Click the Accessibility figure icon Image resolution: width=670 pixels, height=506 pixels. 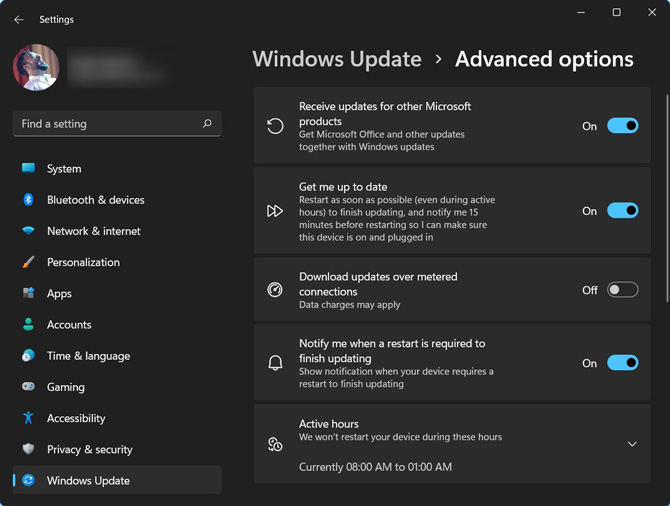point(28,418)
